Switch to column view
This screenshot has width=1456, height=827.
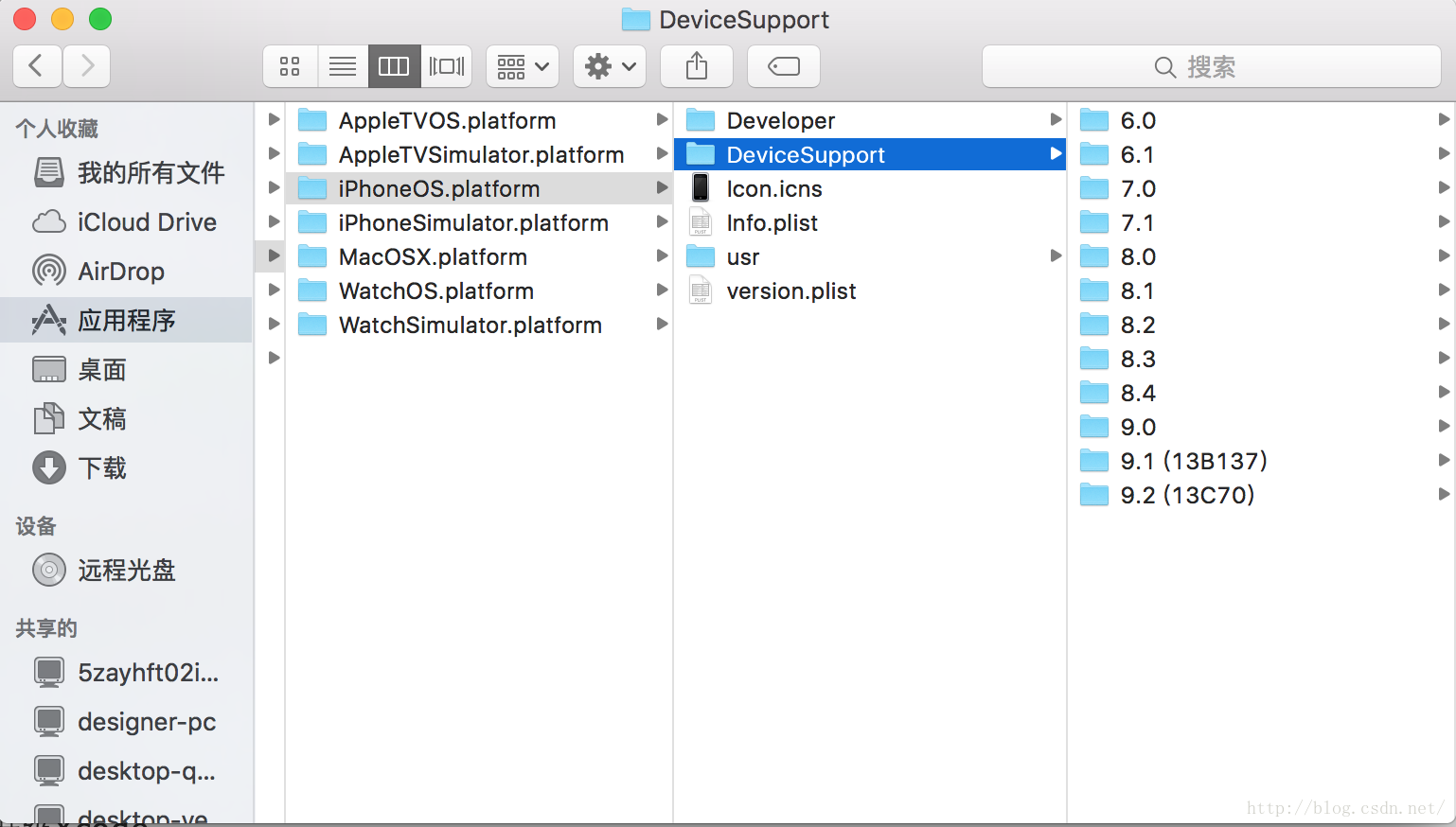coord(394,66)
